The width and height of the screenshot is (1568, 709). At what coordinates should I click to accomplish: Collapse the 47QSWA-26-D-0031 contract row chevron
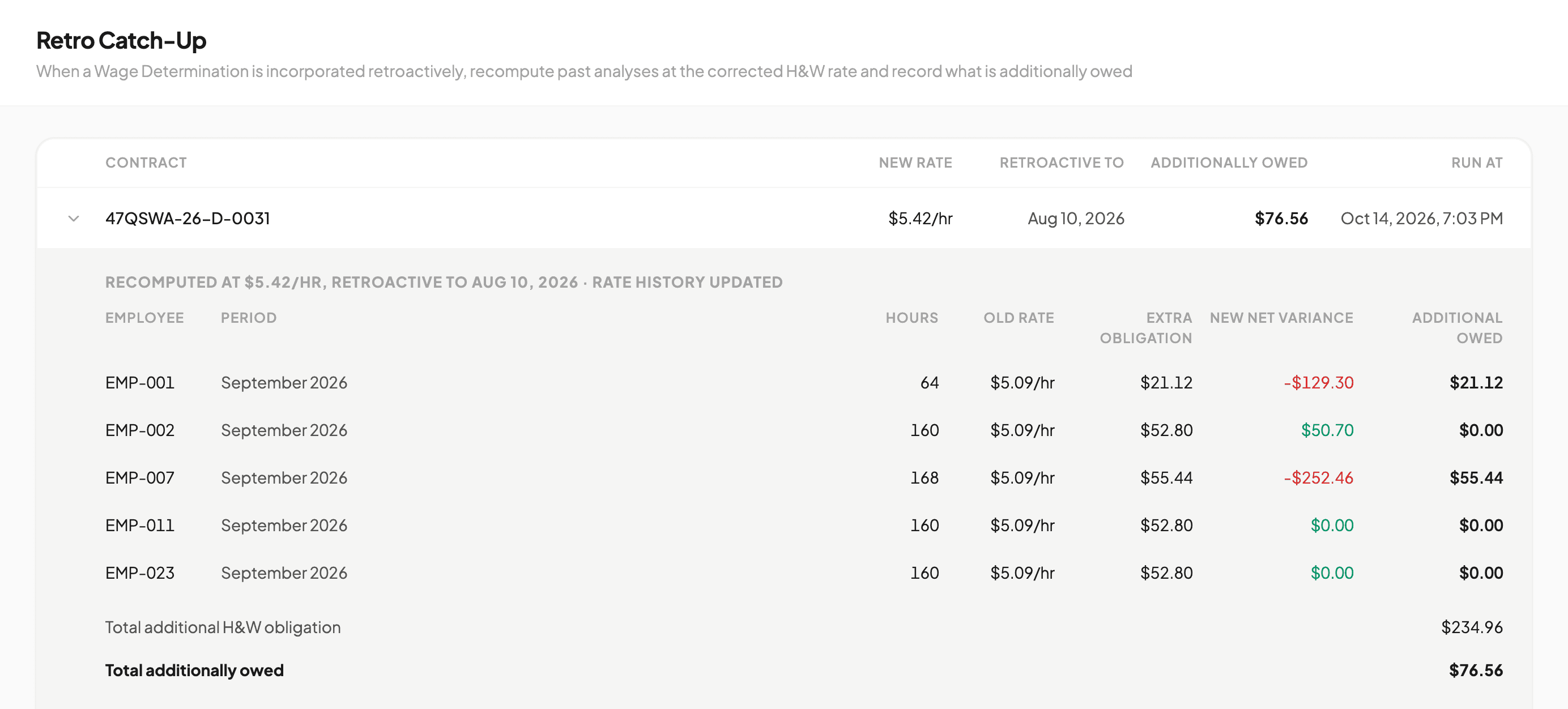pos(74,219)
